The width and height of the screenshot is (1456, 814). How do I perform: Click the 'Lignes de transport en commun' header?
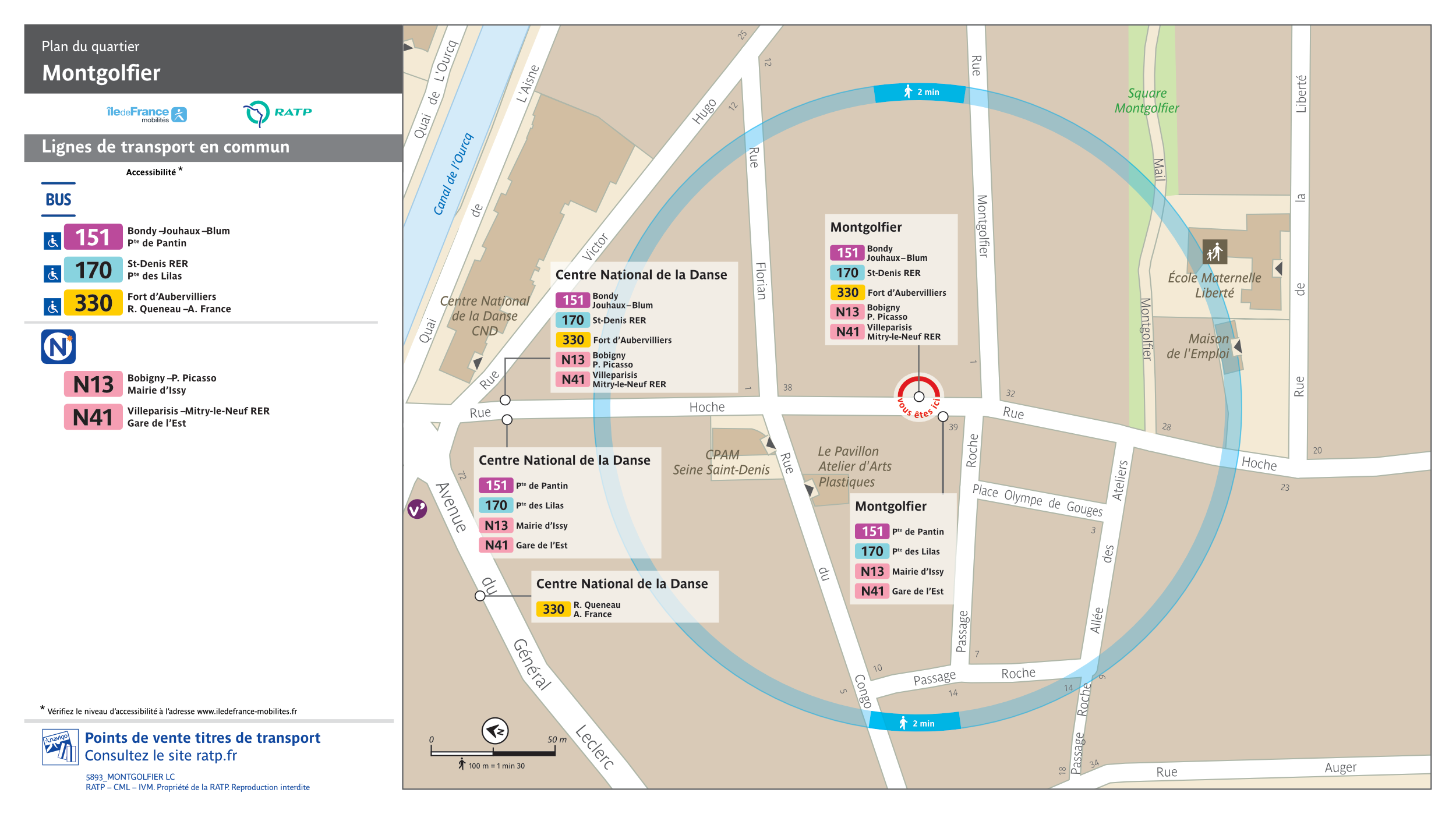pos(165,147)
